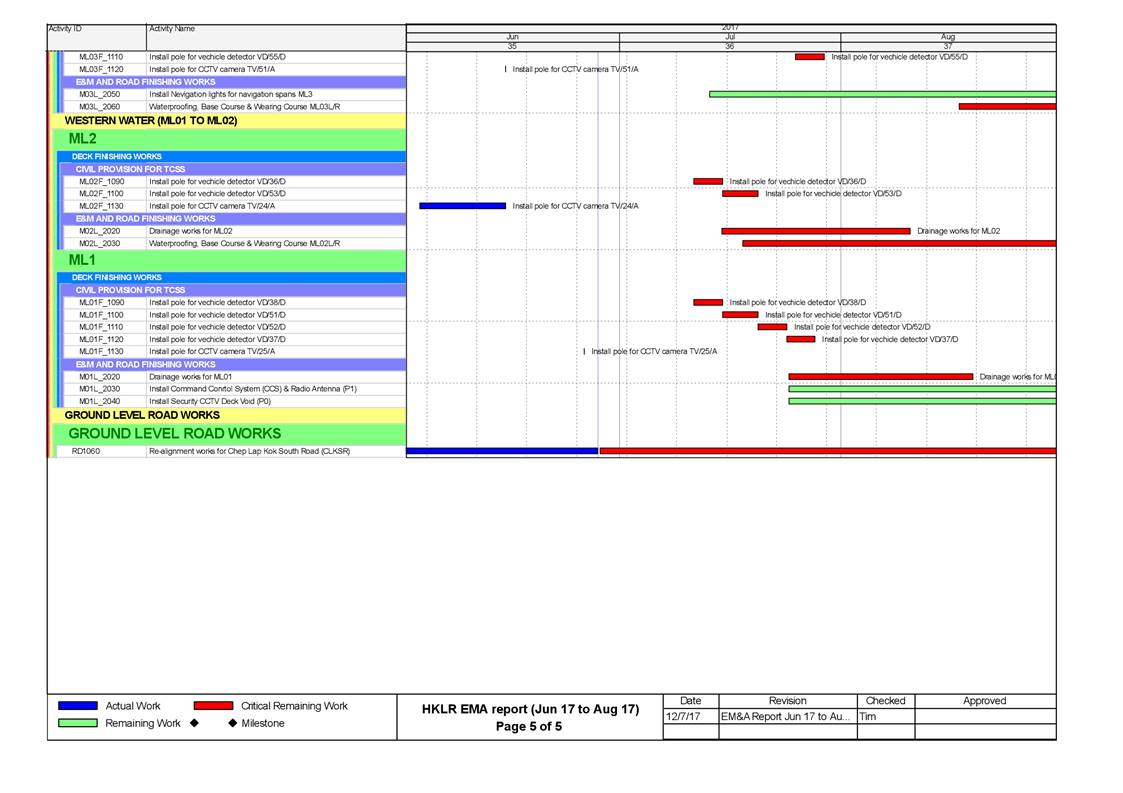Click the blue actual-work bar in the RD1060 row
1123x793 pixels.
point(502,451)
